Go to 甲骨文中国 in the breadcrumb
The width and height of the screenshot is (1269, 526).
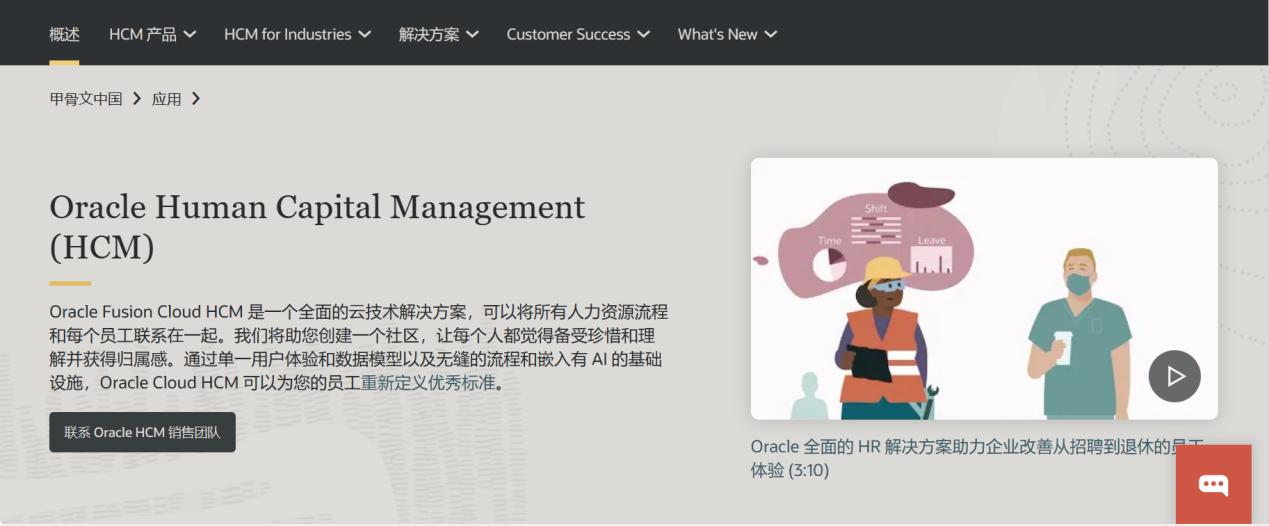click(x=86, y=98)
